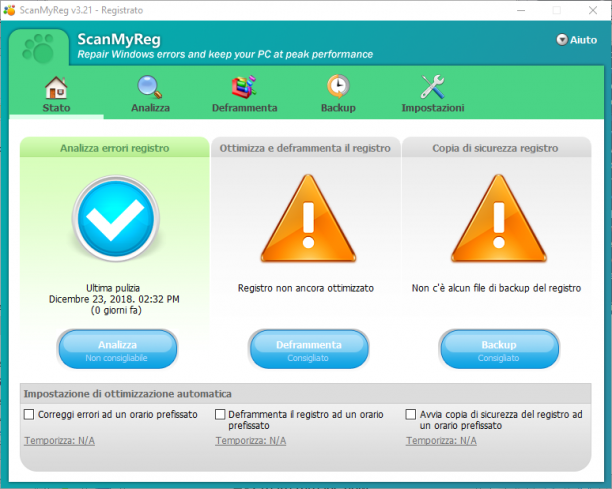Open Temporizza link under Avvia copia di sicurezza
612x489 pixels.
point(441,441)
